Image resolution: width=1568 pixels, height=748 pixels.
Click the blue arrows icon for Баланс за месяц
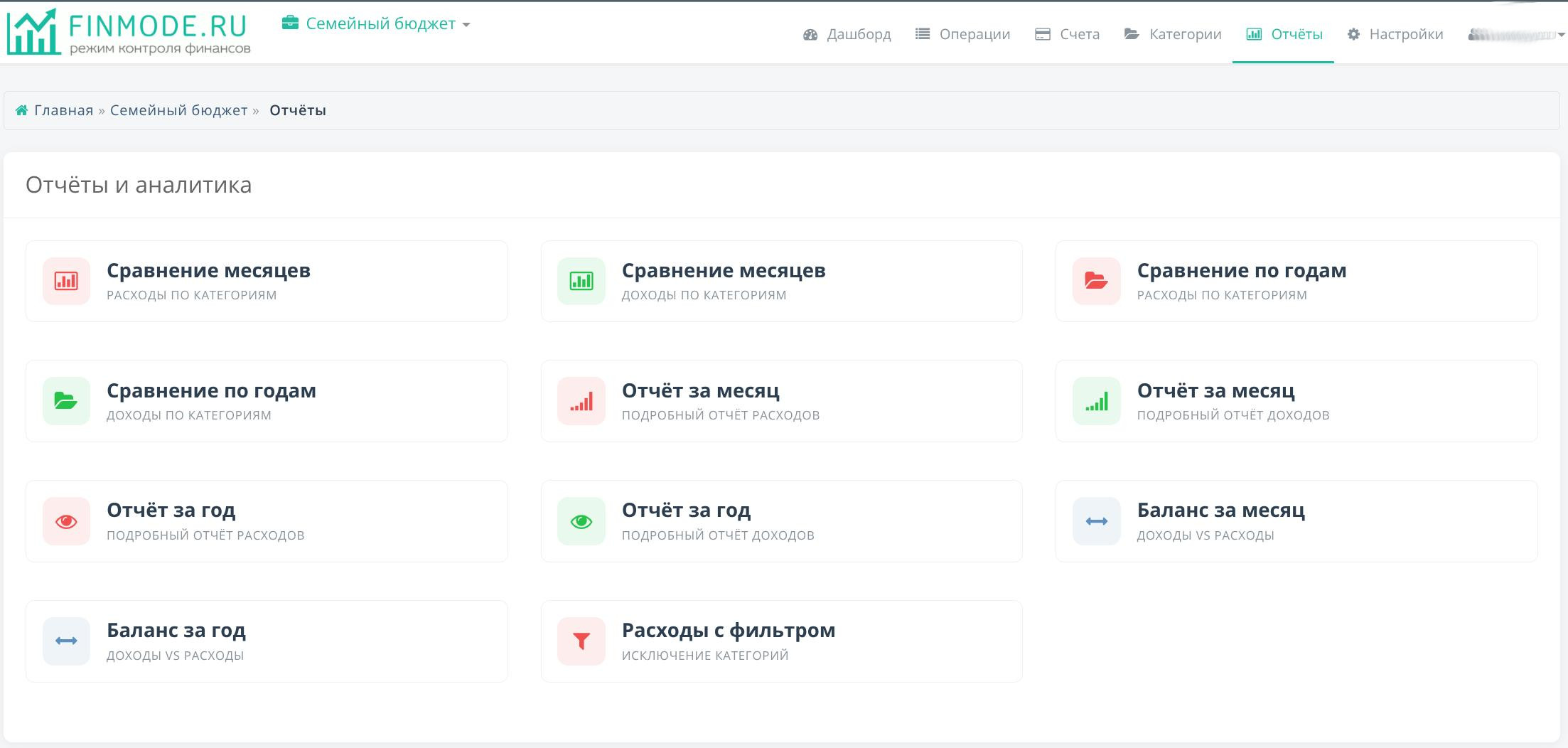[x=1096, y=521]
